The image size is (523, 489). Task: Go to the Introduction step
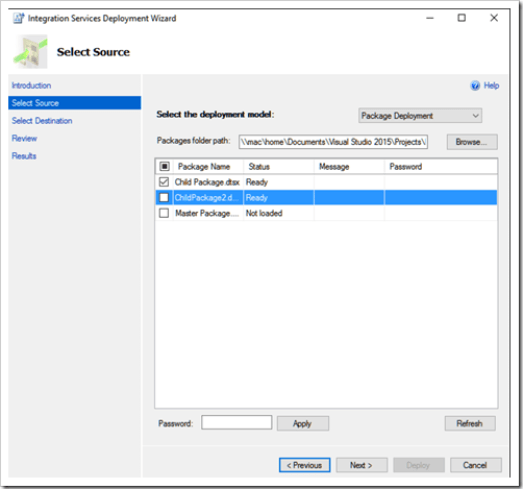tap(31, 85)
